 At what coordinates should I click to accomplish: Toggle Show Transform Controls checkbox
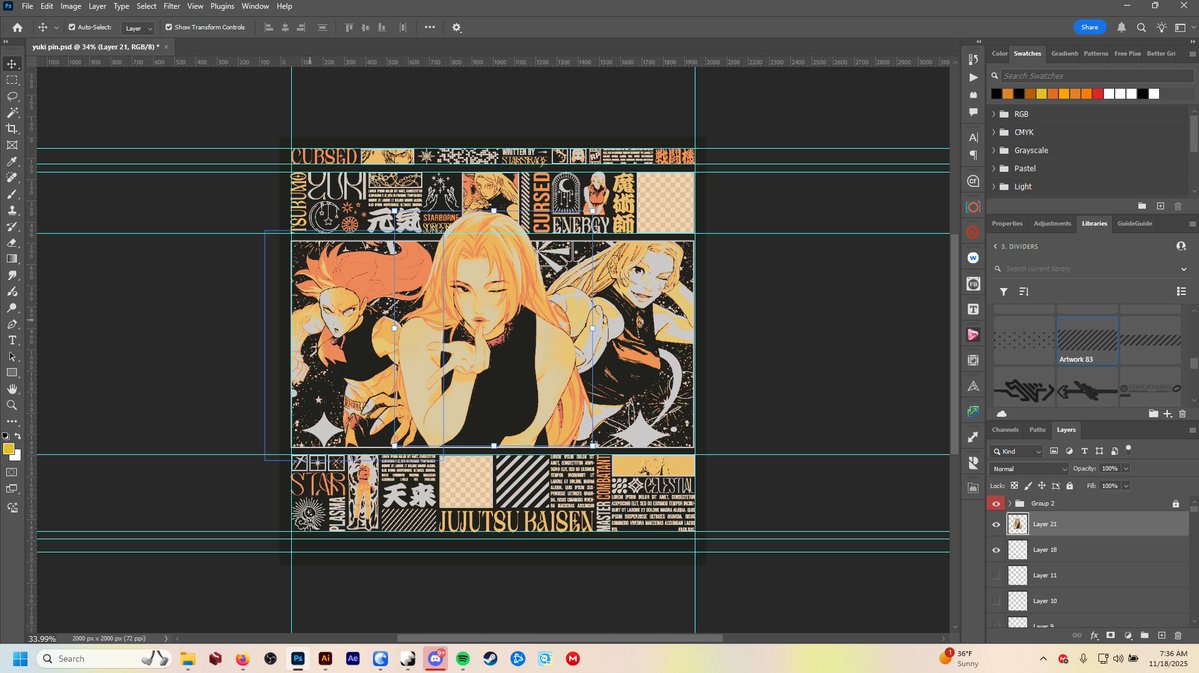pyautogui.click(x=168, y=28)
